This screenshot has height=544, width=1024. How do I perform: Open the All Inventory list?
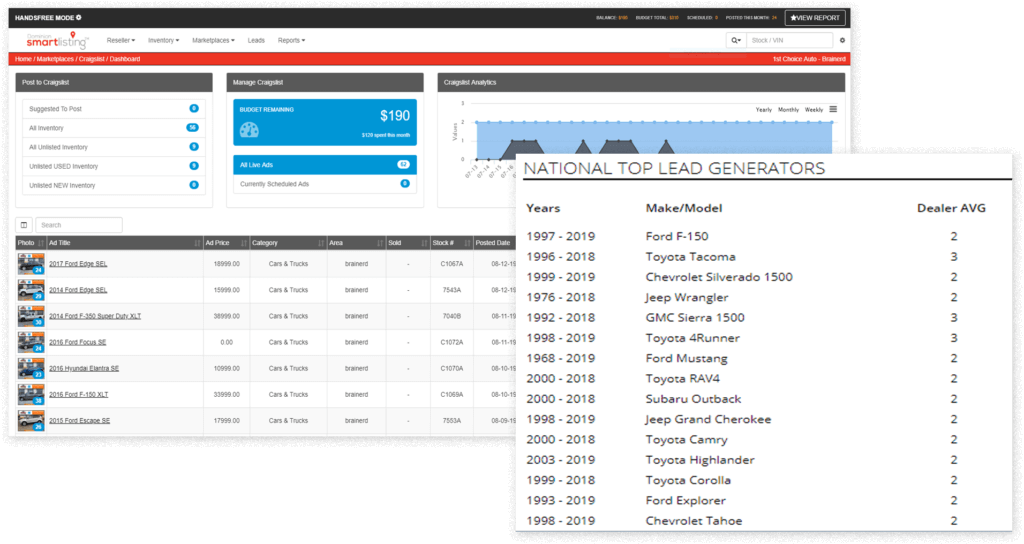click(x=114, y=128)
